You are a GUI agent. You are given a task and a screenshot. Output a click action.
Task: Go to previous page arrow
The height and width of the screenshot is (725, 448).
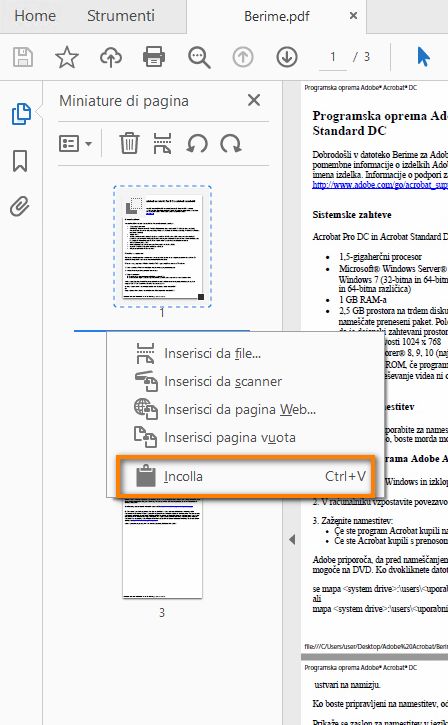[243, 57]
